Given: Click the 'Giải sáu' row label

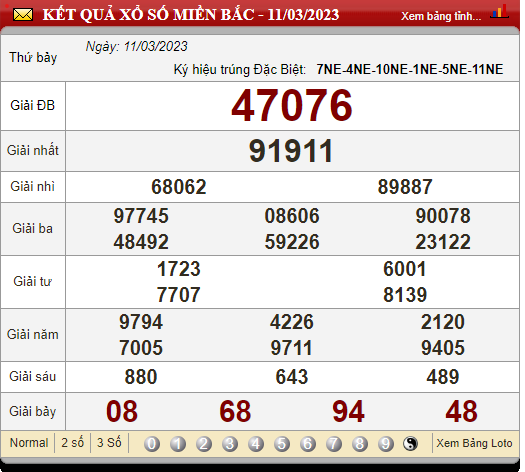Looking at the screenshot, I should (32, 377).
